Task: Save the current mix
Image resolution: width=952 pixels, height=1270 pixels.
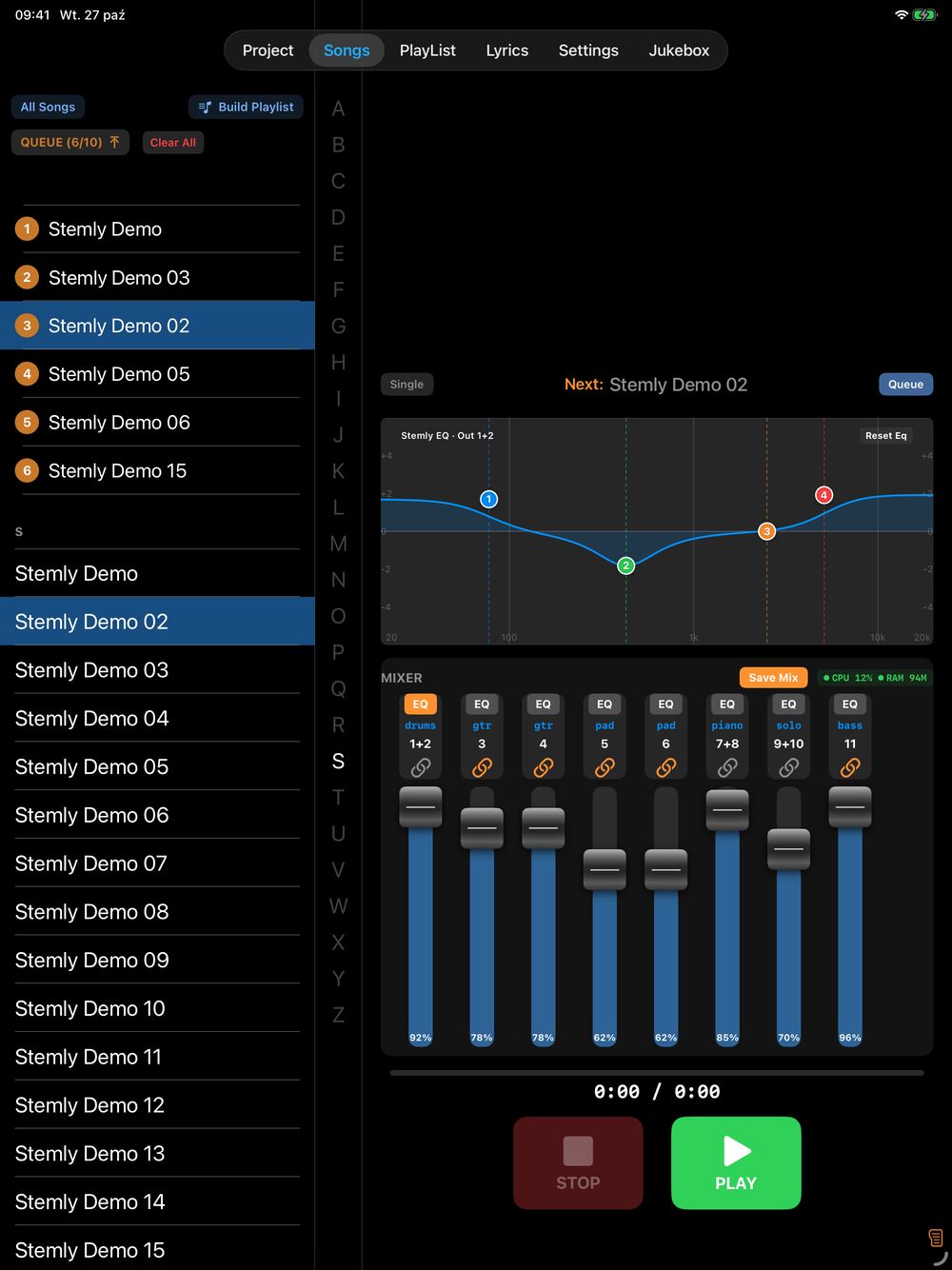Action: pyautogui.click(x=774, y=678)
